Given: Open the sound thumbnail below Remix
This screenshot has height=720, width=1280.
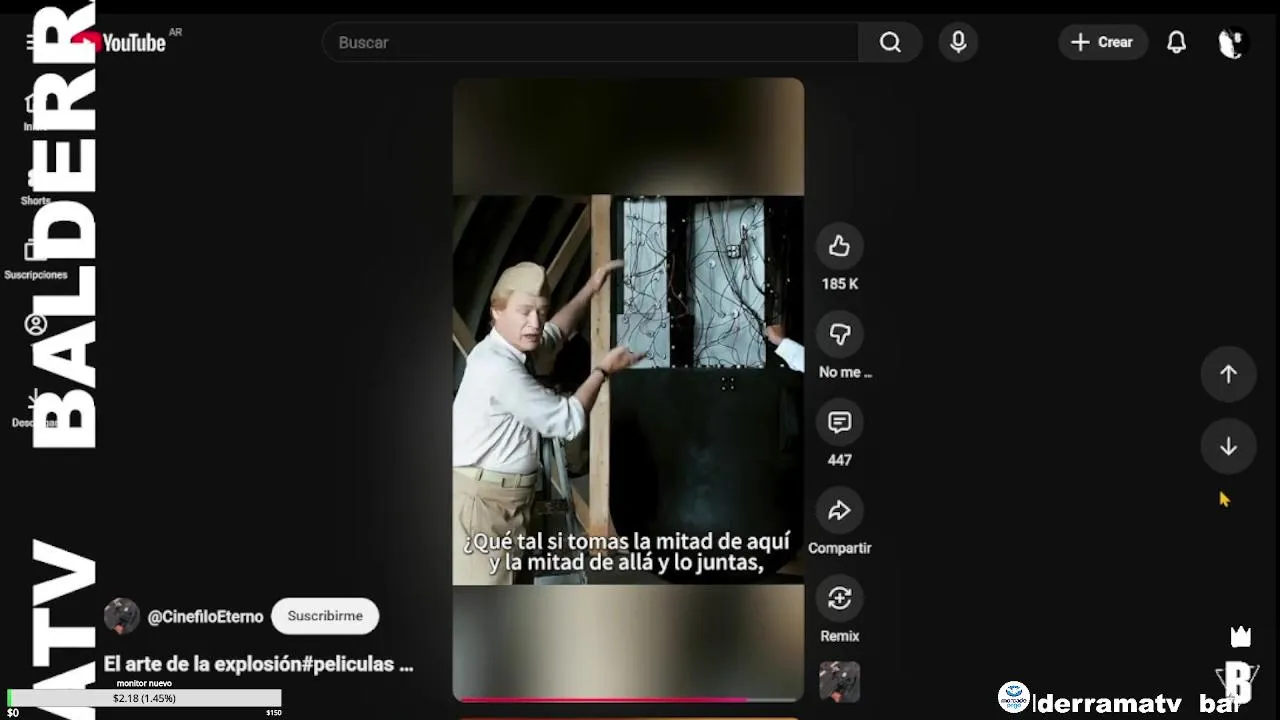Looking at the screenshot, I should click(839, 681).
